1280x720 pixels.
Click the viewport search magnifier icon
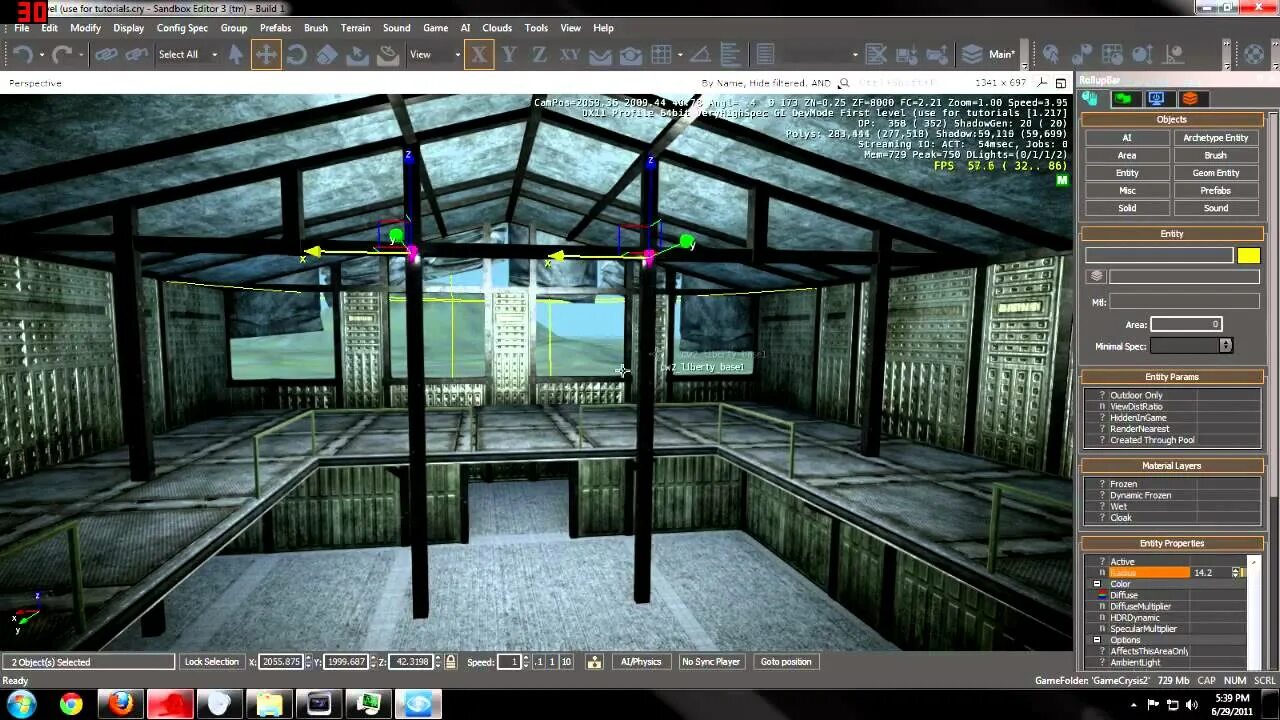844,84
